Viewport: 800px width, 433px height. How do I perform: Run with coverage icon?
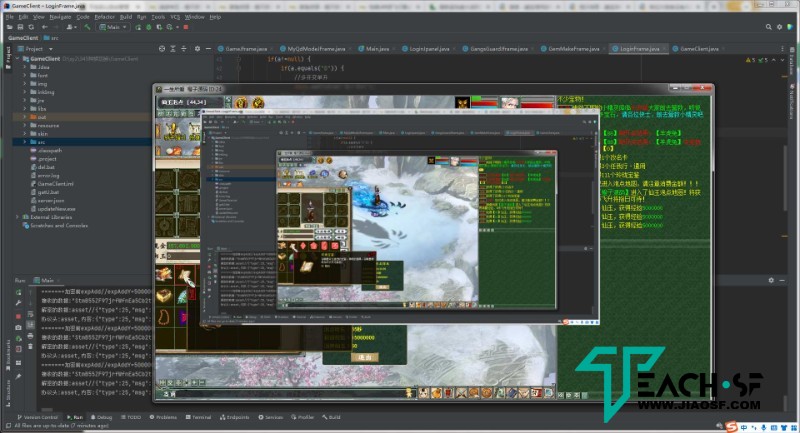point(159,27)
